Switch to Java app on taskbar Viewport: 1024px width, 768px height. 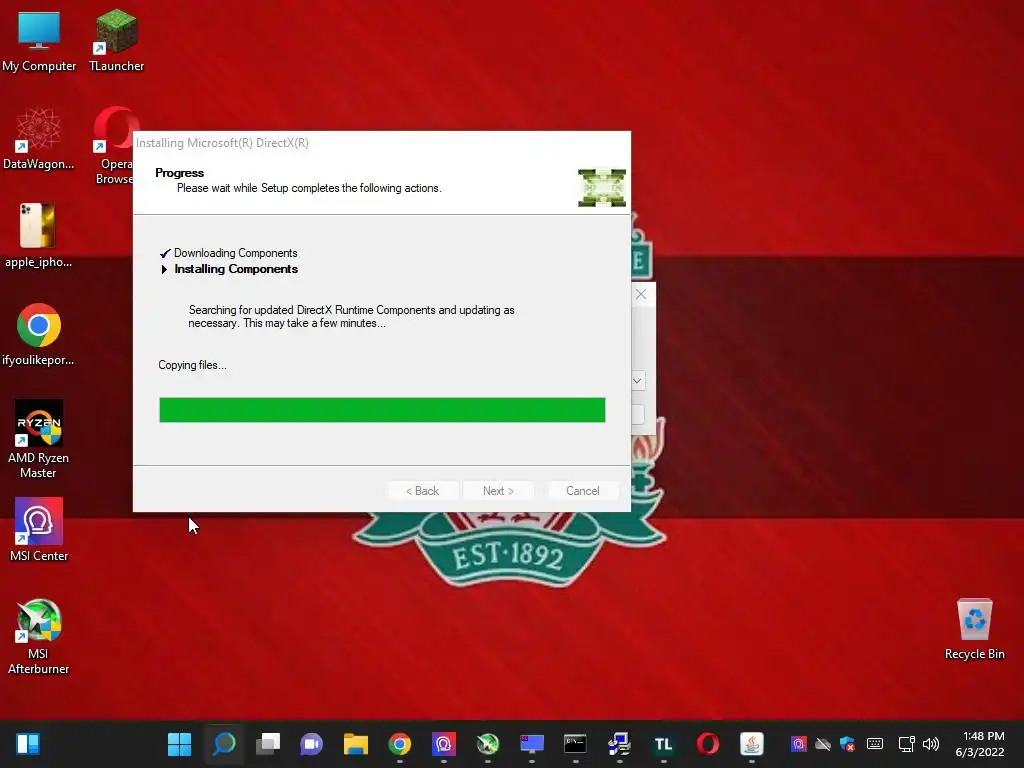pos(752,744)
